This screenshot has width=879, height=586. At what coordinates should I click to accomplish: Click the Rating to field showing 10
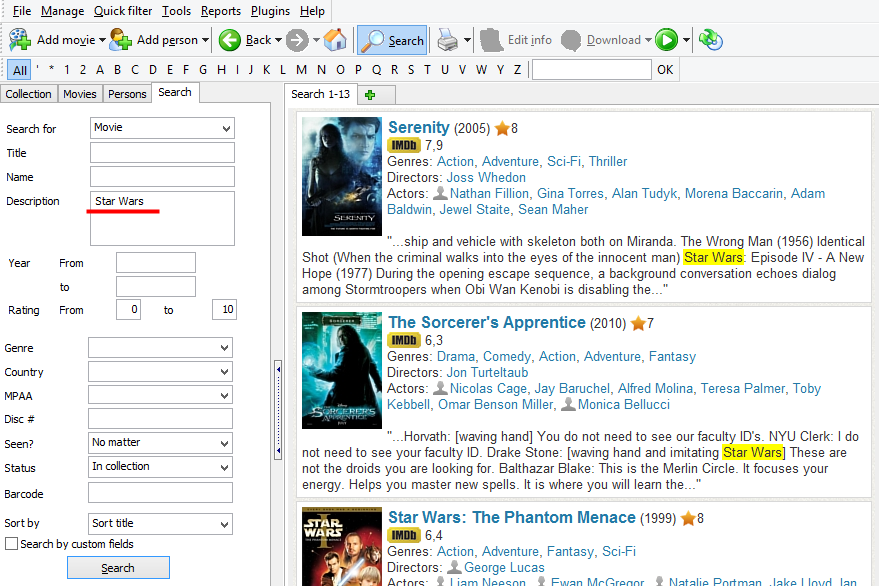224,310
